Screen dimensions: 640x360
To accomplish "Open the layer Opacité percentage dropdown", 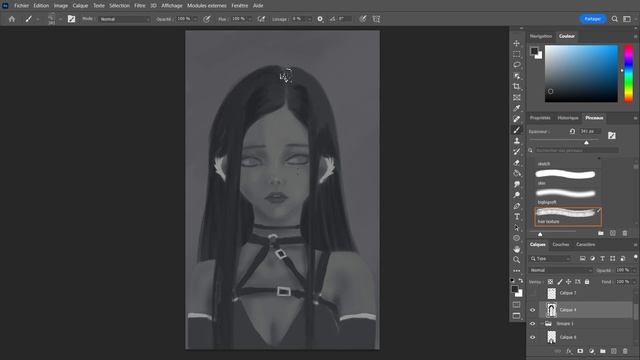I will coord(633,270).
